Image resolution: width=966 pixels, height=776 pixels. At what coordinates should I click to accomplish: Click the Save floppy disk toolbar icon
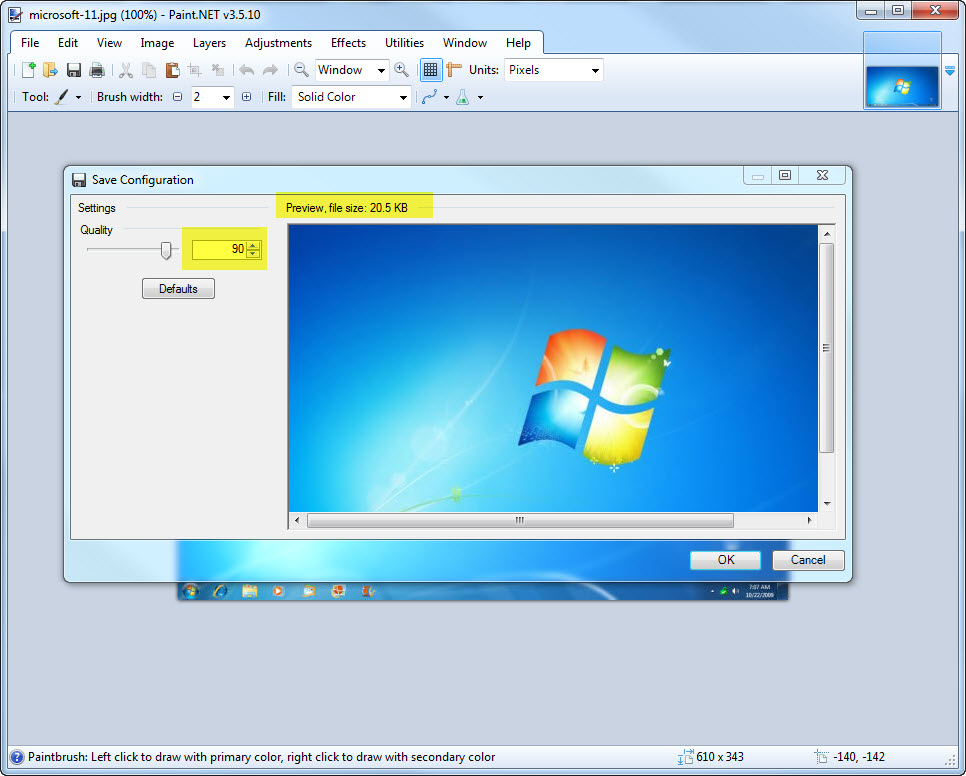[74, 70]
